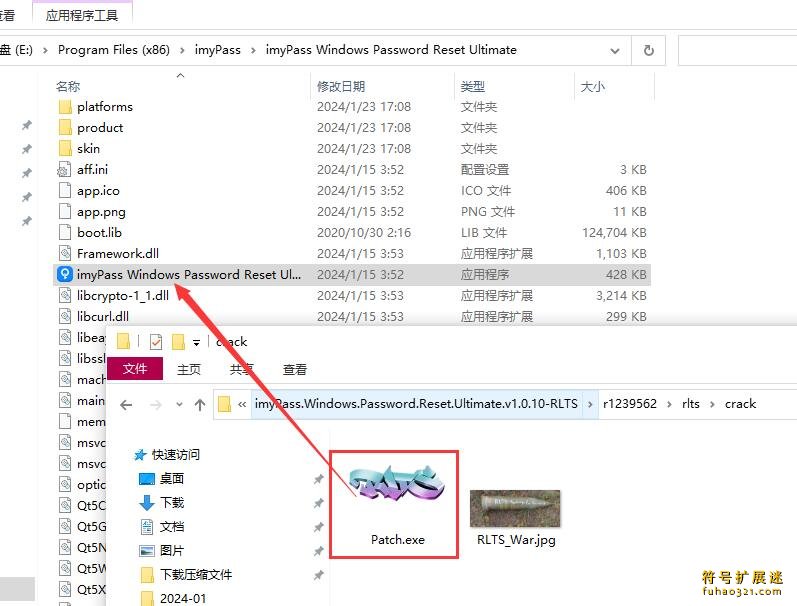Viewport: 797px width, 606px height.
Task: Select the boot.lib file icon
Action: 65,233
